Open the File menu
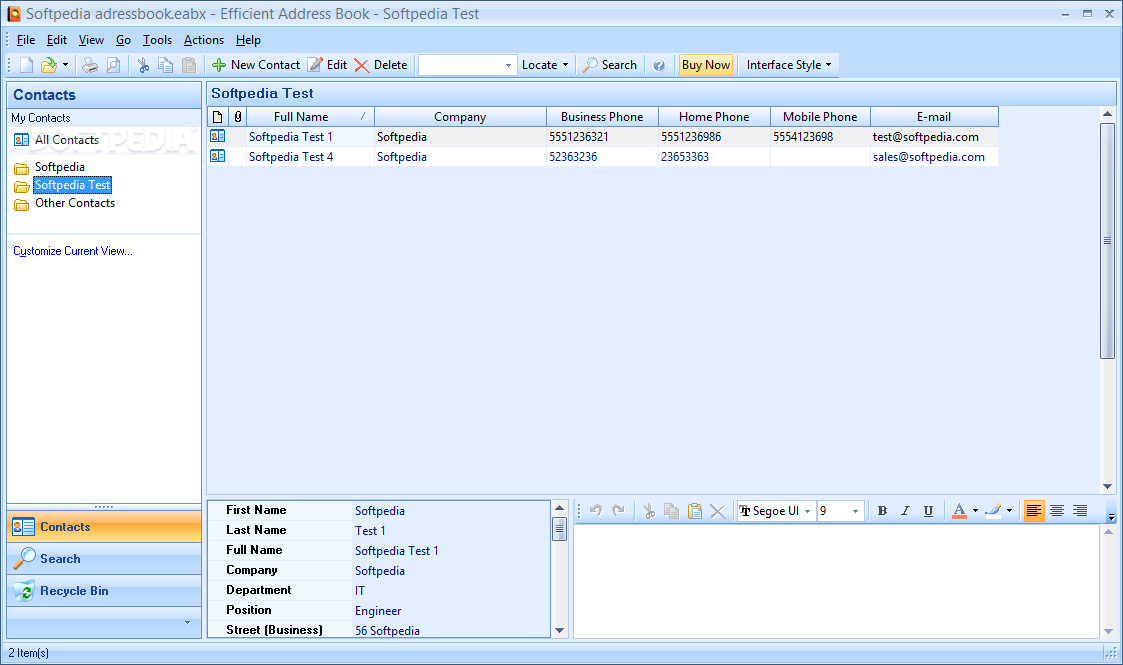Viewport: 1123px width, 665px height. [26, 40]
